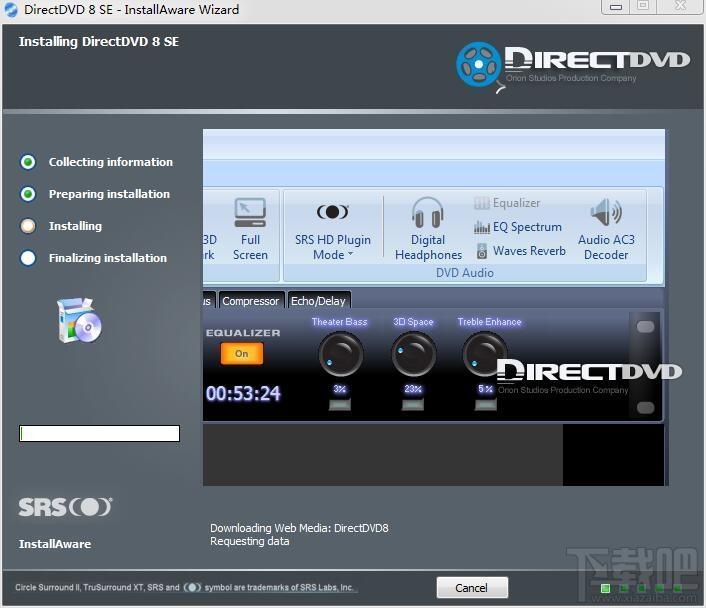Click the Audio AC3 Decoder speaker icon

(x=606, y=212)
